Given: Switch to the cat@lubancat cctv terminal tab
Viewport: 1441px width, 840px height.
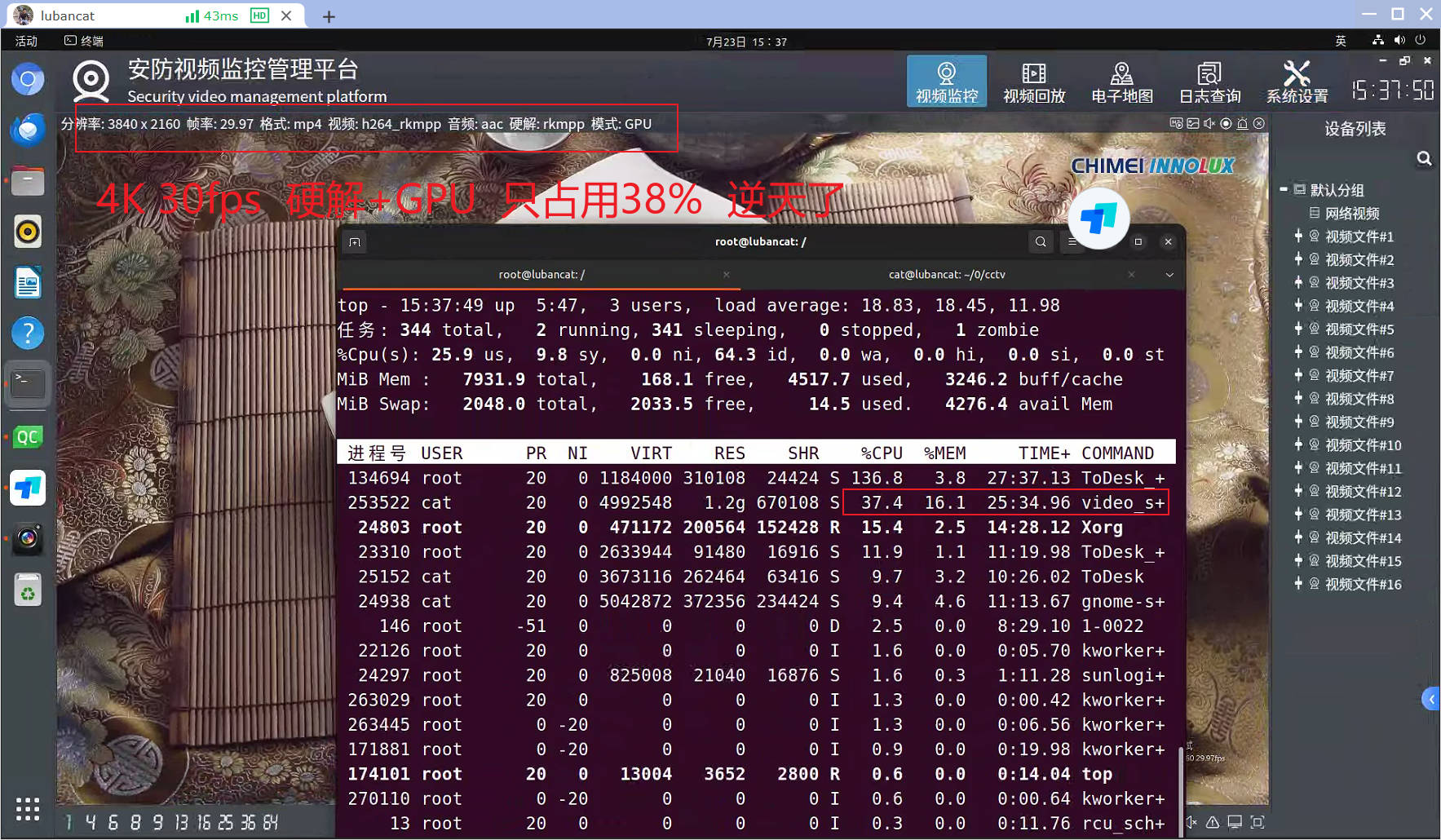Looking at the screenshot, I should point(946,275).
